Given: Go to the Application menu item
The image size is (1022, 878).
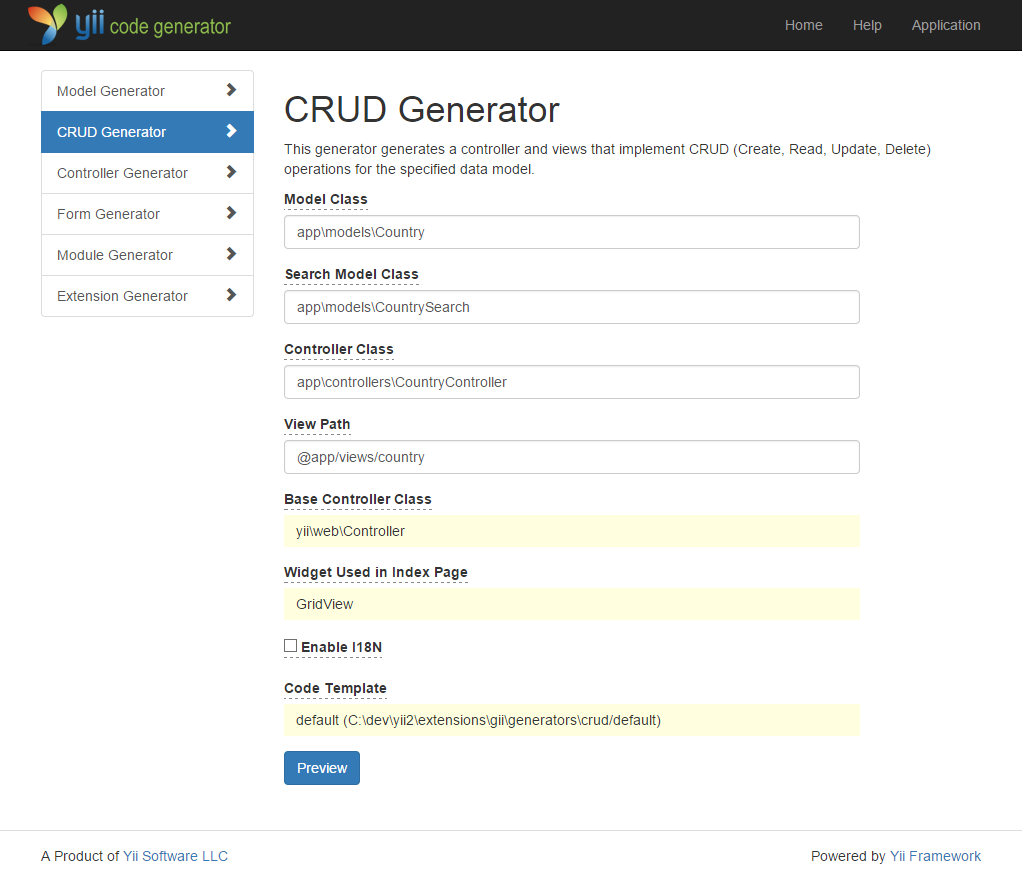Looking at the screenshot, I should pyautogui.click(x=945, y=25).
